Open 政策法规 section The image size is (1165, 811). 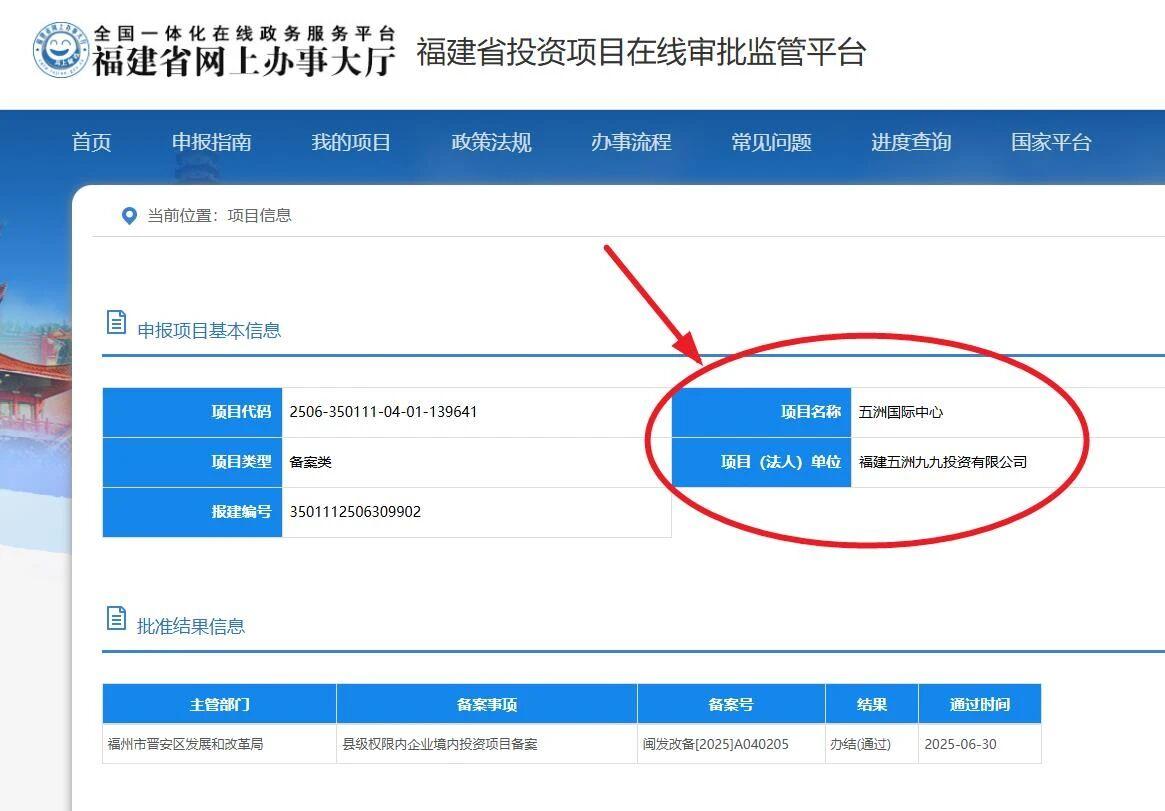pos(491,142)
